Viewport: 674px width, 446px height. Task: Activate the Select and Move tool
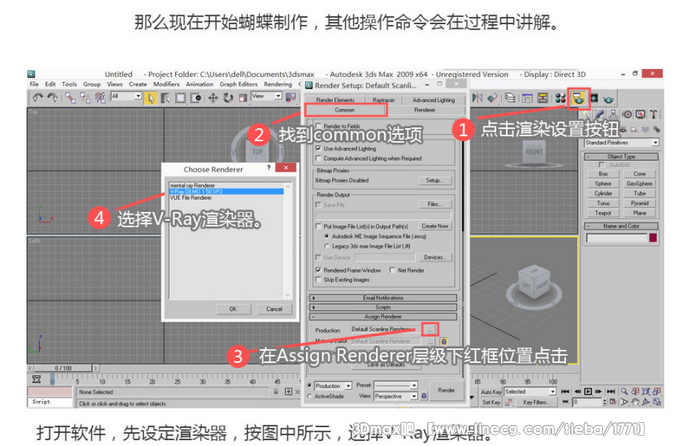pyautogui.click(x=213, y=98)
